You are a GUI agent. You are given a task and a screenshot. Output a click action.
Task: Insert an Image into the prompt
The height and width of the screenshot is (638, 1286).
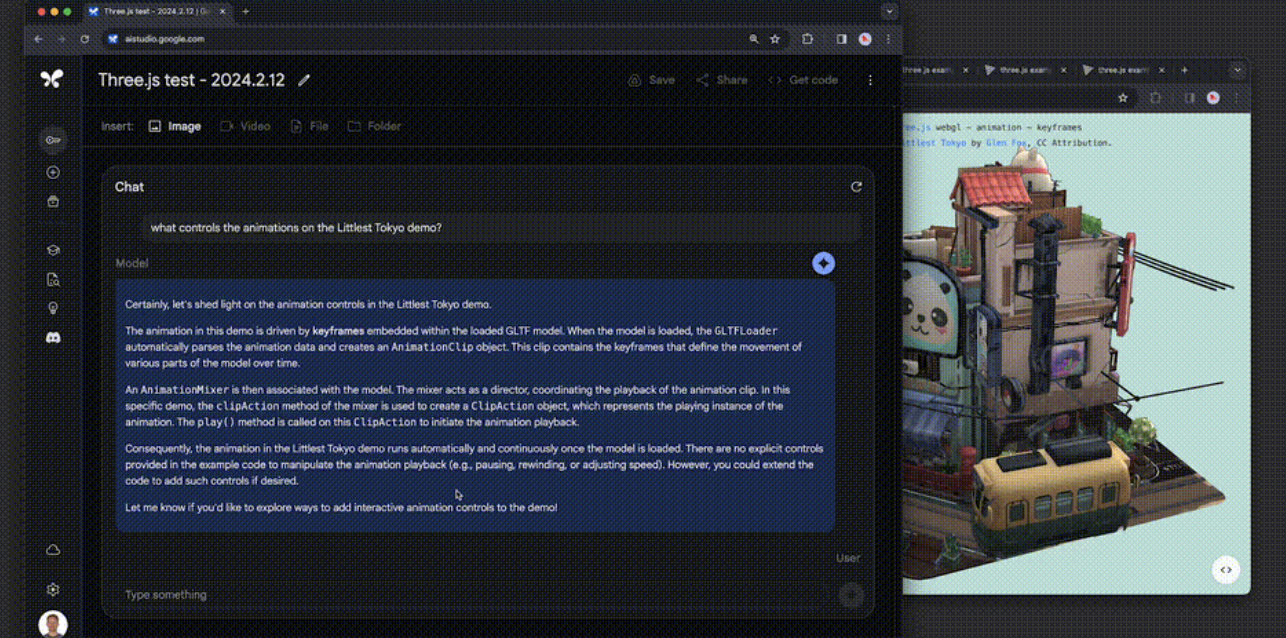point(175,126)
